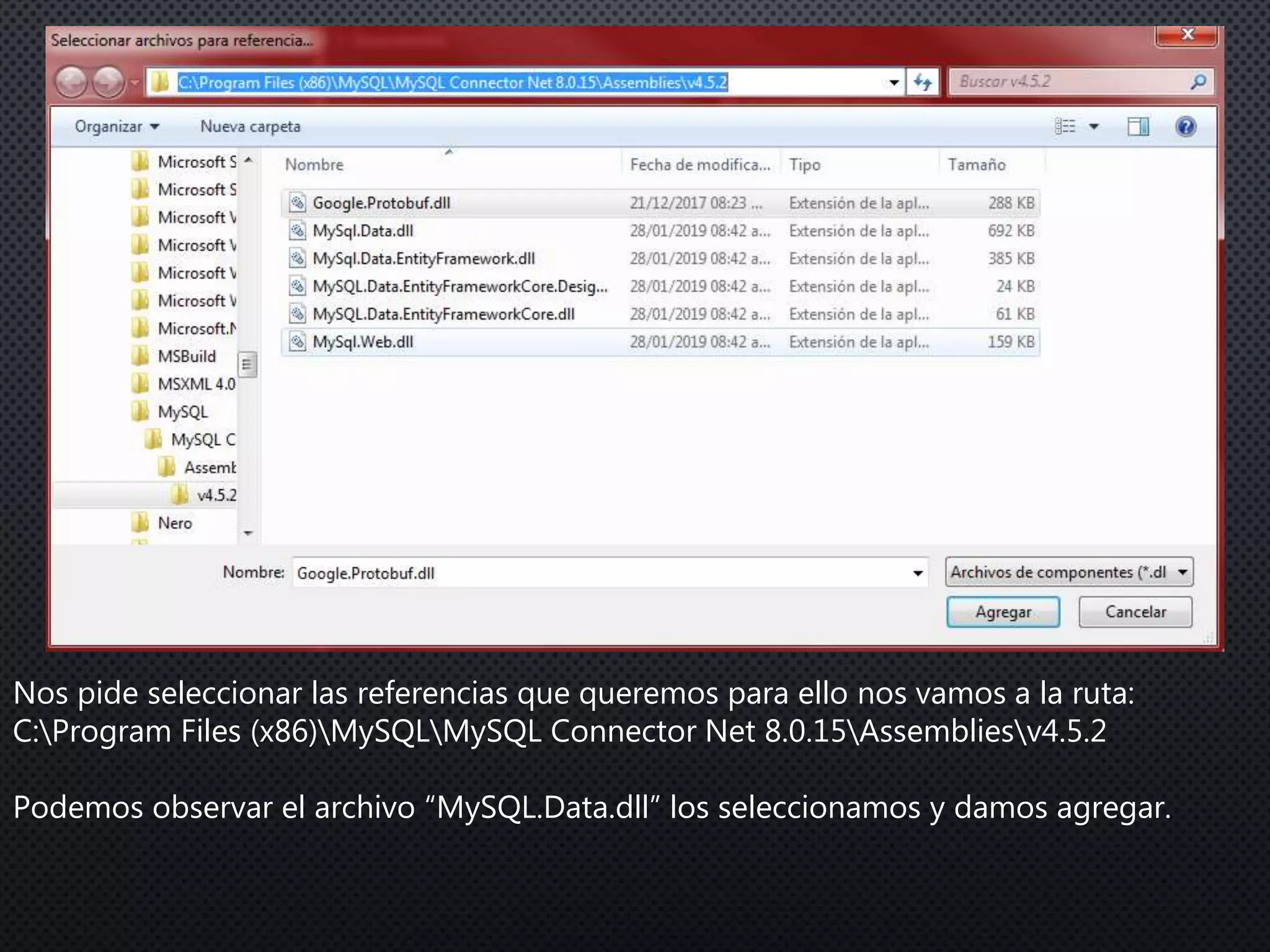Click the search magnifier icon

pos(1198,81)
